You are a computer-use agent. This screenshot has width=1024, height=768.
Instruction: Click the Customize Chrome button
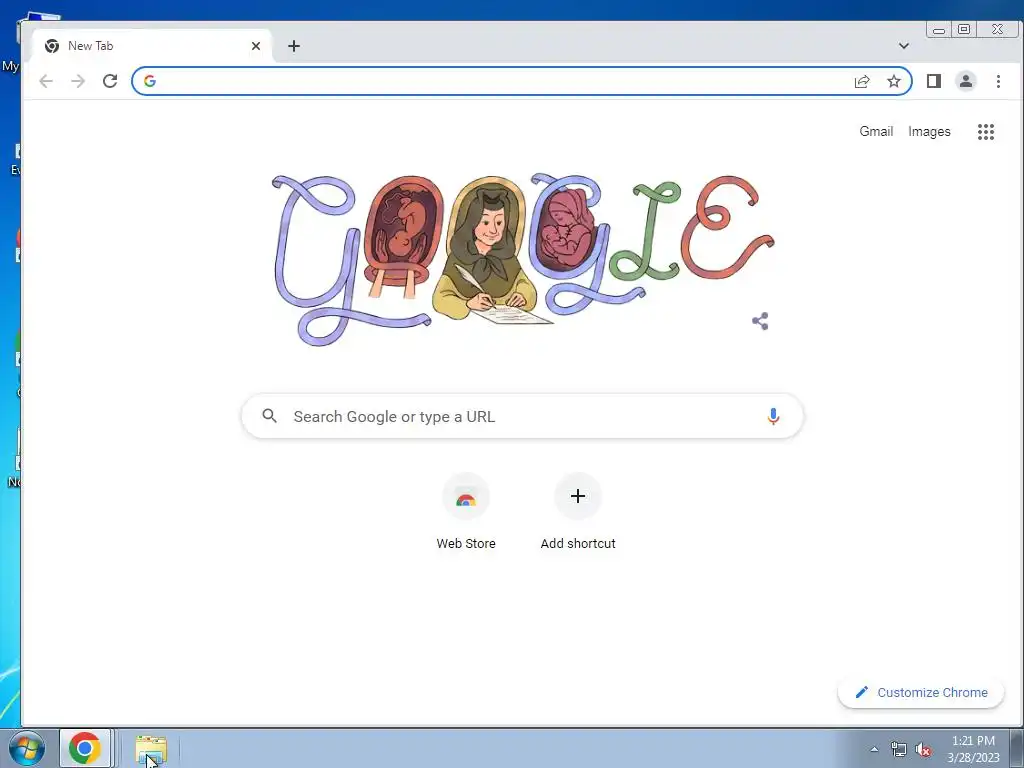(x=921, y=692)
